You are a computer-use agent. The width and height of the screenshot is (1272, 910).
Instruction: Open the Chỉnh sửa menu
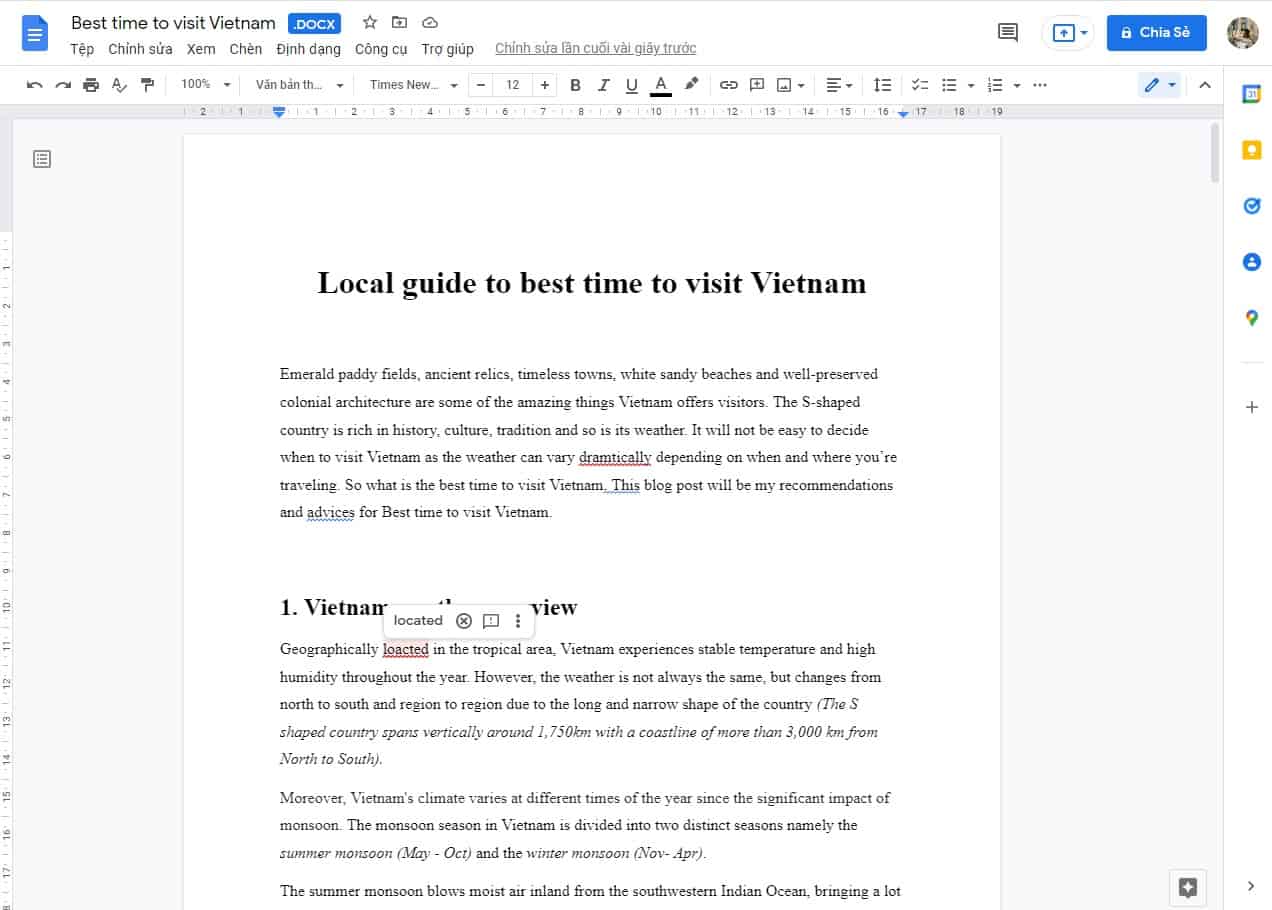pos(140,48)
